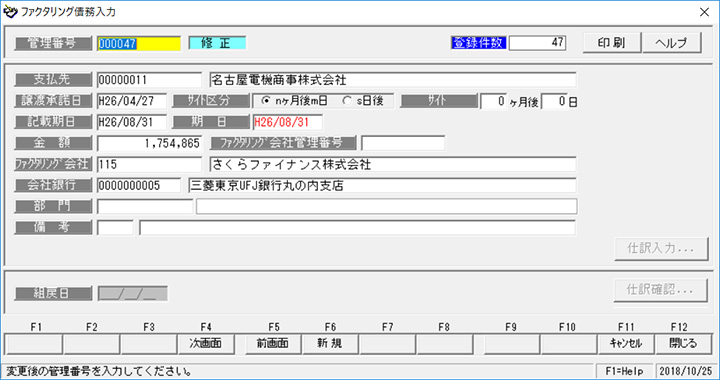Click the サイト区分 label

(x=211, y=101)
